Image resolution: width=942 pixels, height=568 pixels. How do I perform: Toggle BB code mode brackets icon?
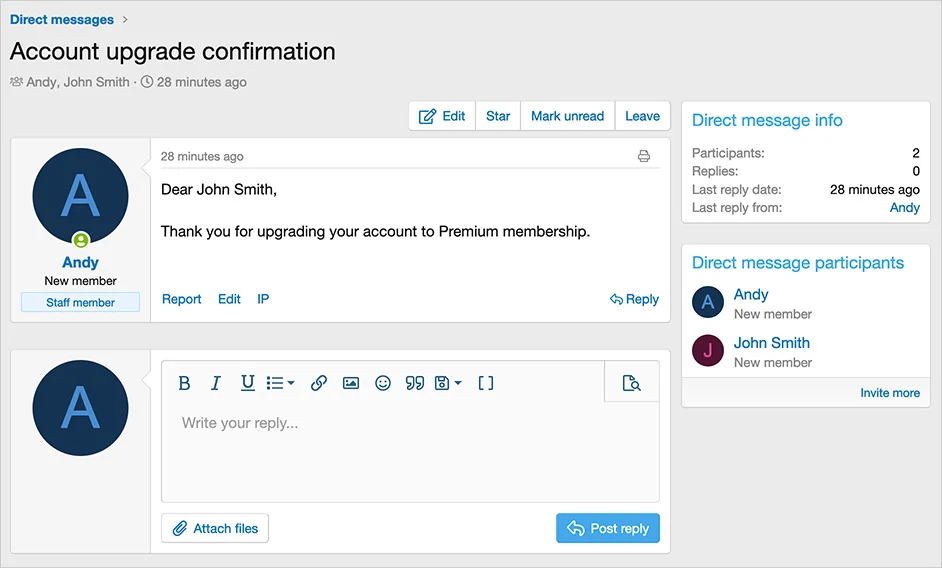(486, 383)
